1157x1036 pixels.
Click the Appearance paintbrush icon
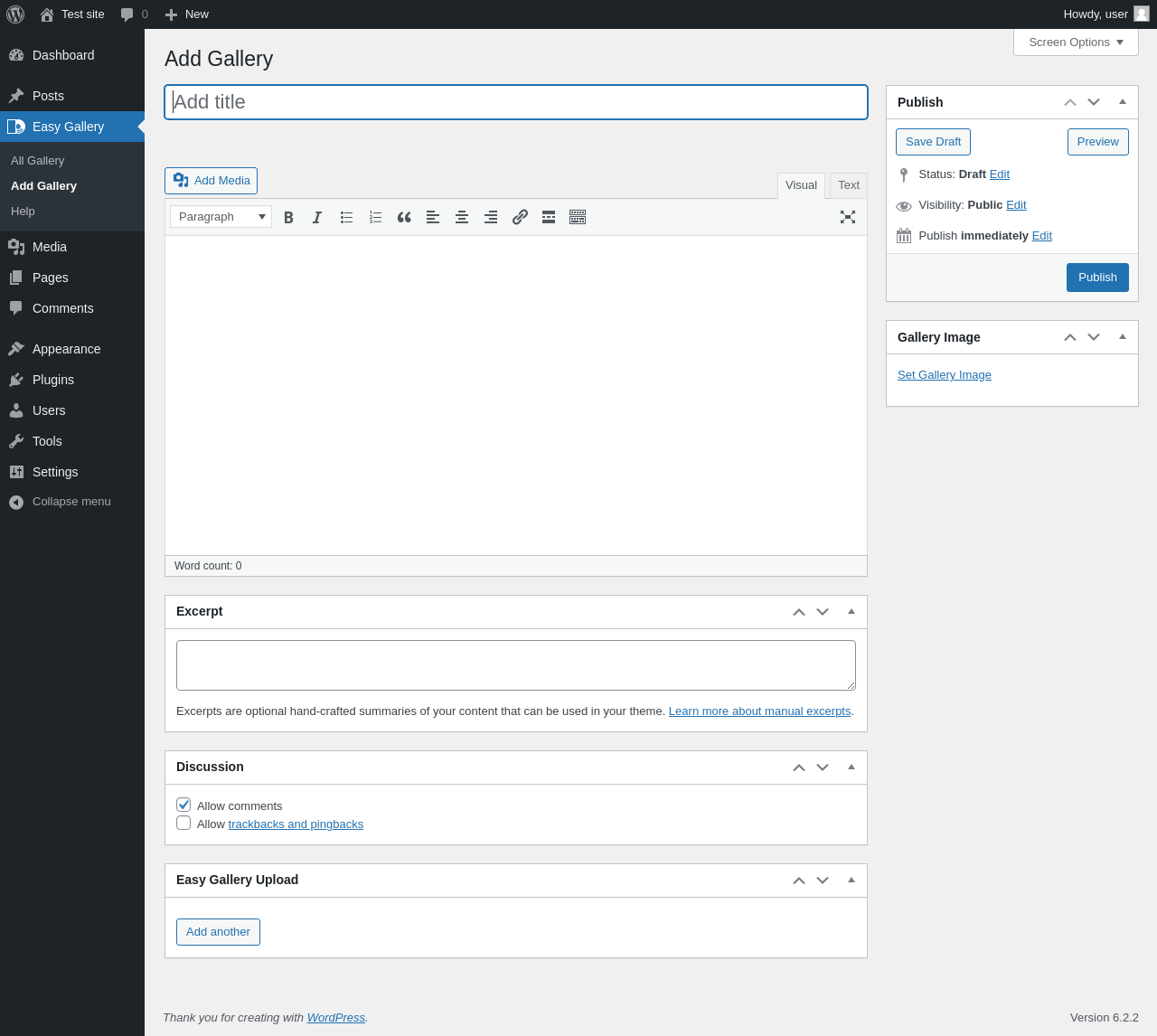(x=16, y=349)
